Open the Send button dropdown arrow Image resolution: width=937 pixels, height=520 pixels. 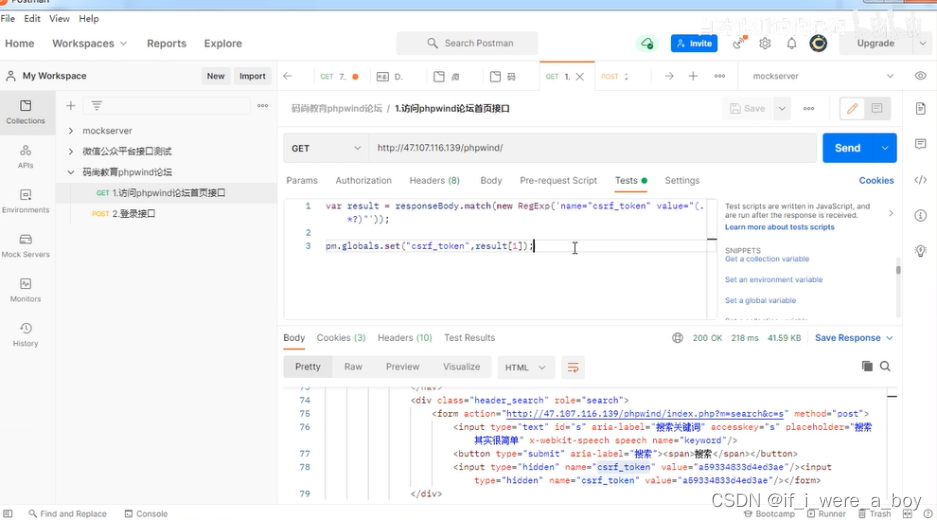[885, 148]
